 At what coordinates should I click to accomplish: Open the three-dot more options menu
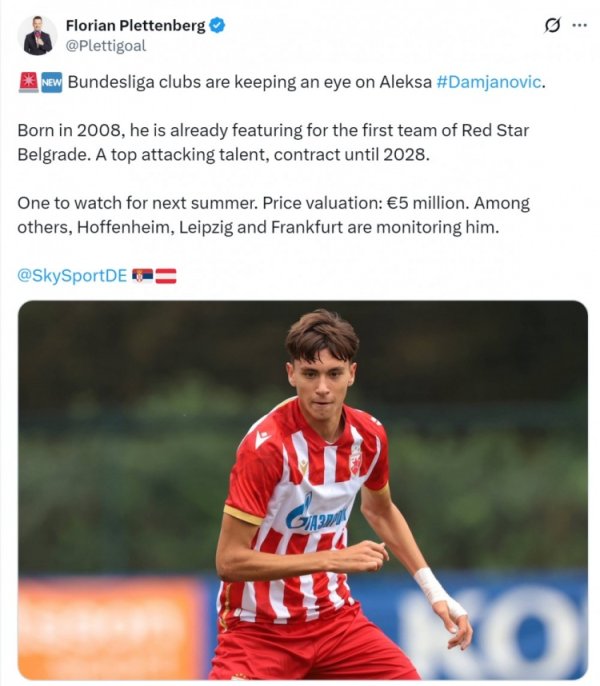580,26
